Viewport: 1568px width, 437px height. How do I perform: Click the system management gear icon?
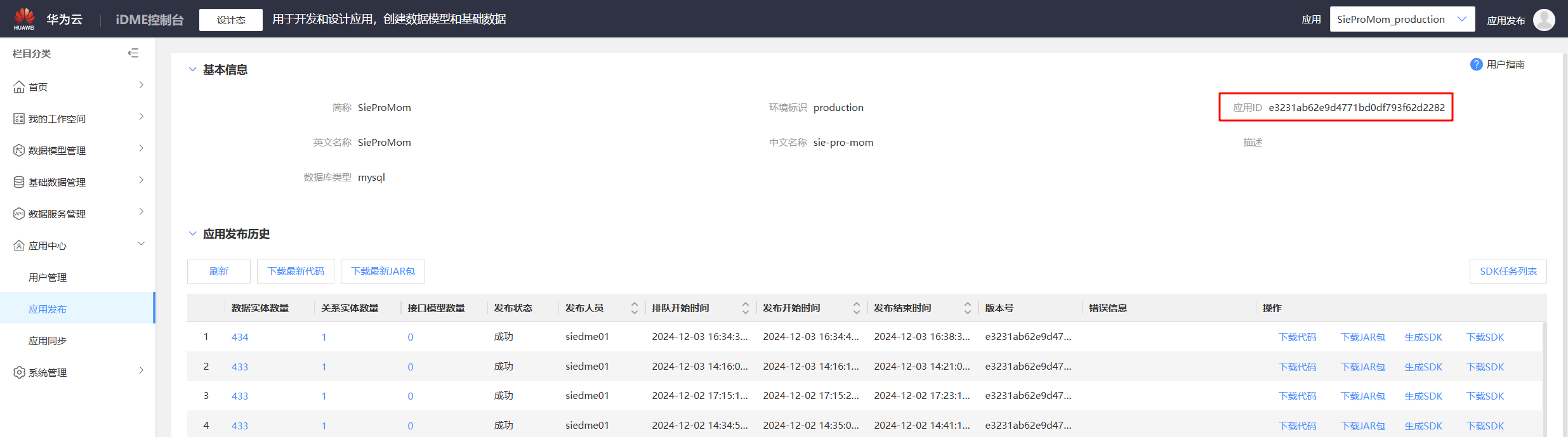(x=19, y=372)
